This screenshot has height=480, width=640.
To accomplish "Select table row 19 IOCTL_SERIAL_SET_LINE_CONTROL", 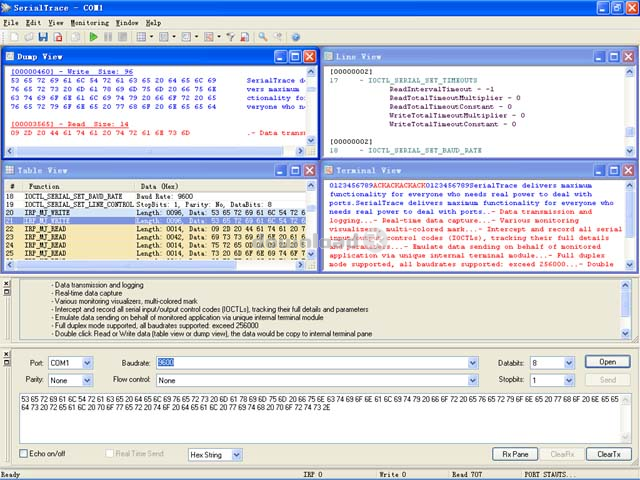I will tap(155, 204).
